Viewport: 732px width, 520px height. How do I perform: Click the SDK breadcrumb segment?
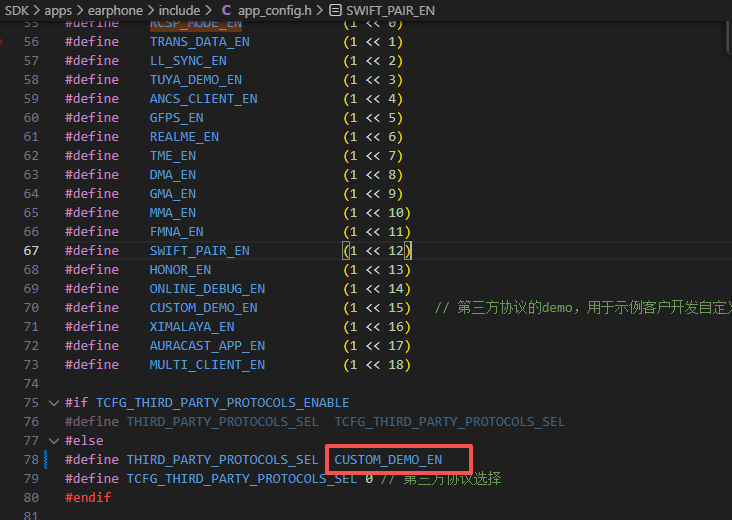tap(16, 10)
